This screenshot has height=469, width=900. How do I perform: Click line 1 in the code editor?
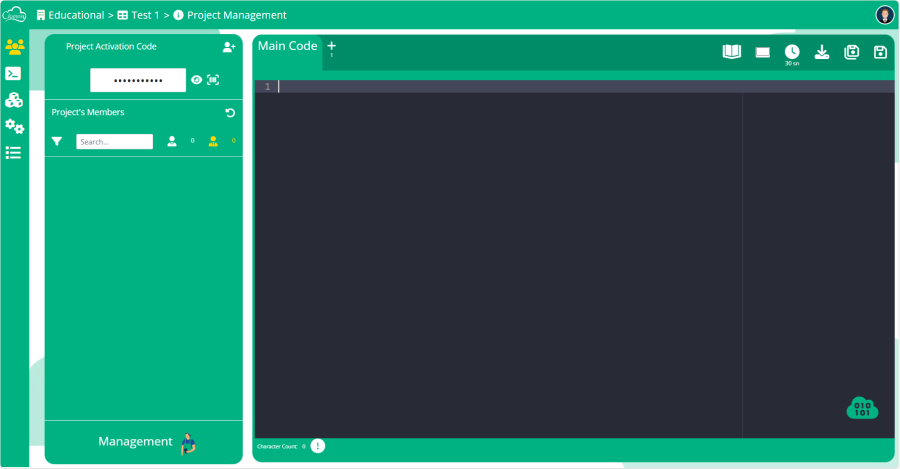(x=574, y=87)
